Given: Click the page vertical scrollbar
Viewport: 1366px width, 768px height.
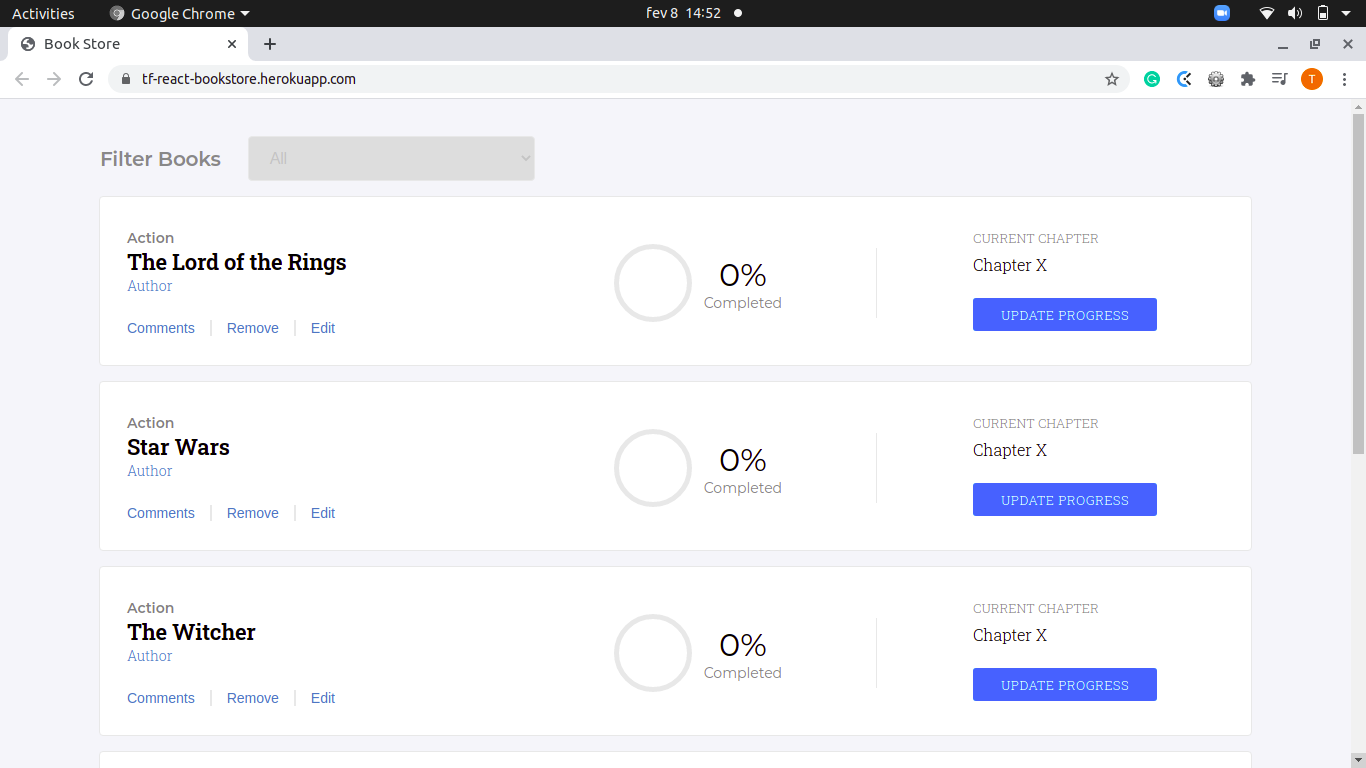Looking at the screenshot, I should (x=1358, y=284).
